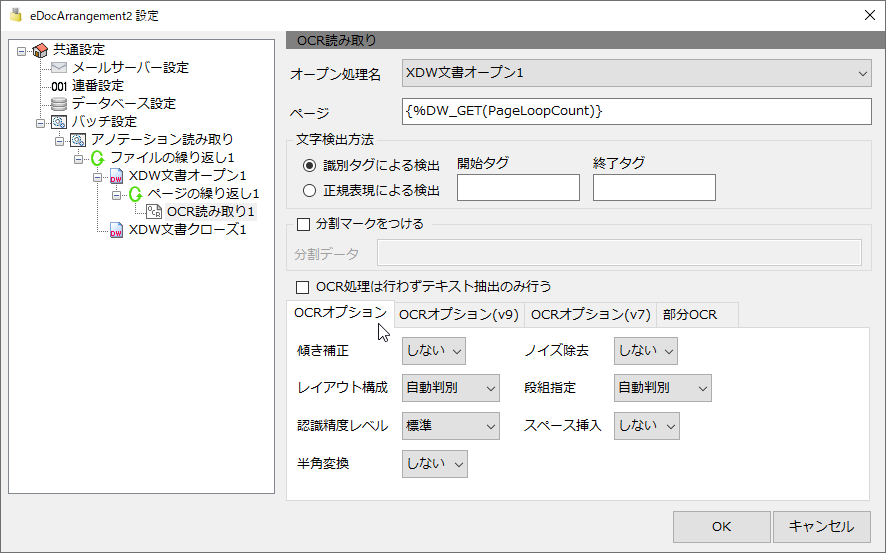
Task: Click the eDocArrangement2 title bar app icon
Action: [x=16, y=15]
